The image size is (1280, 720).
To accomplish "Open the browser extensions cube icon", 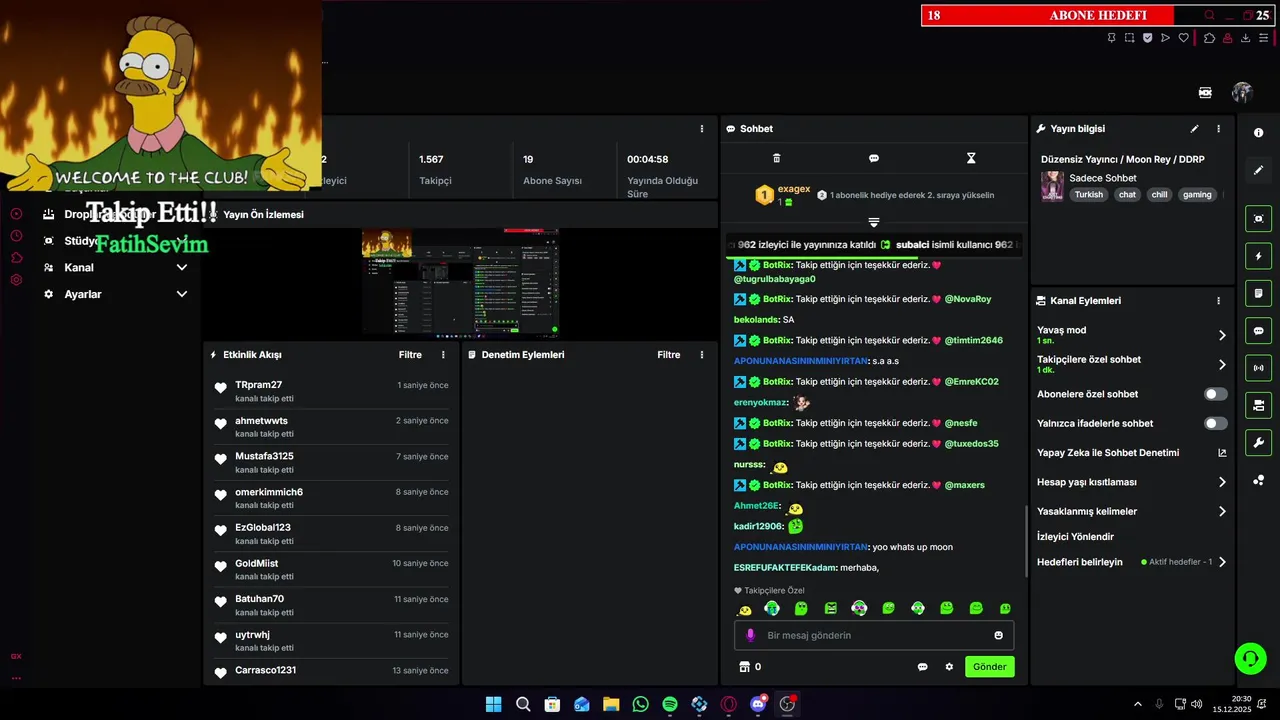I will [1209, 38].
